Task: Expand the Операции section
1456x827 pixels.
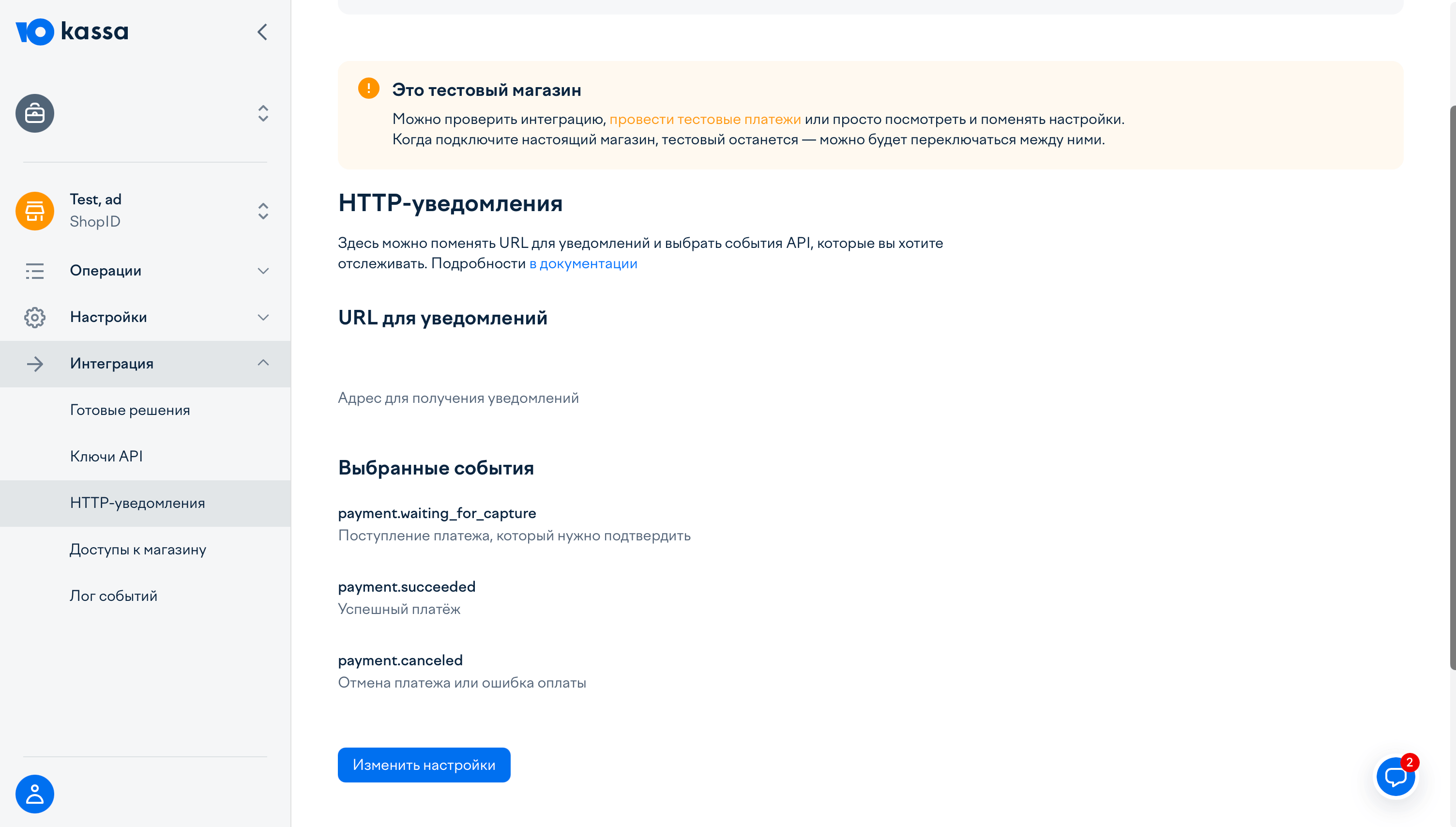Action: [x=263, y=271]
